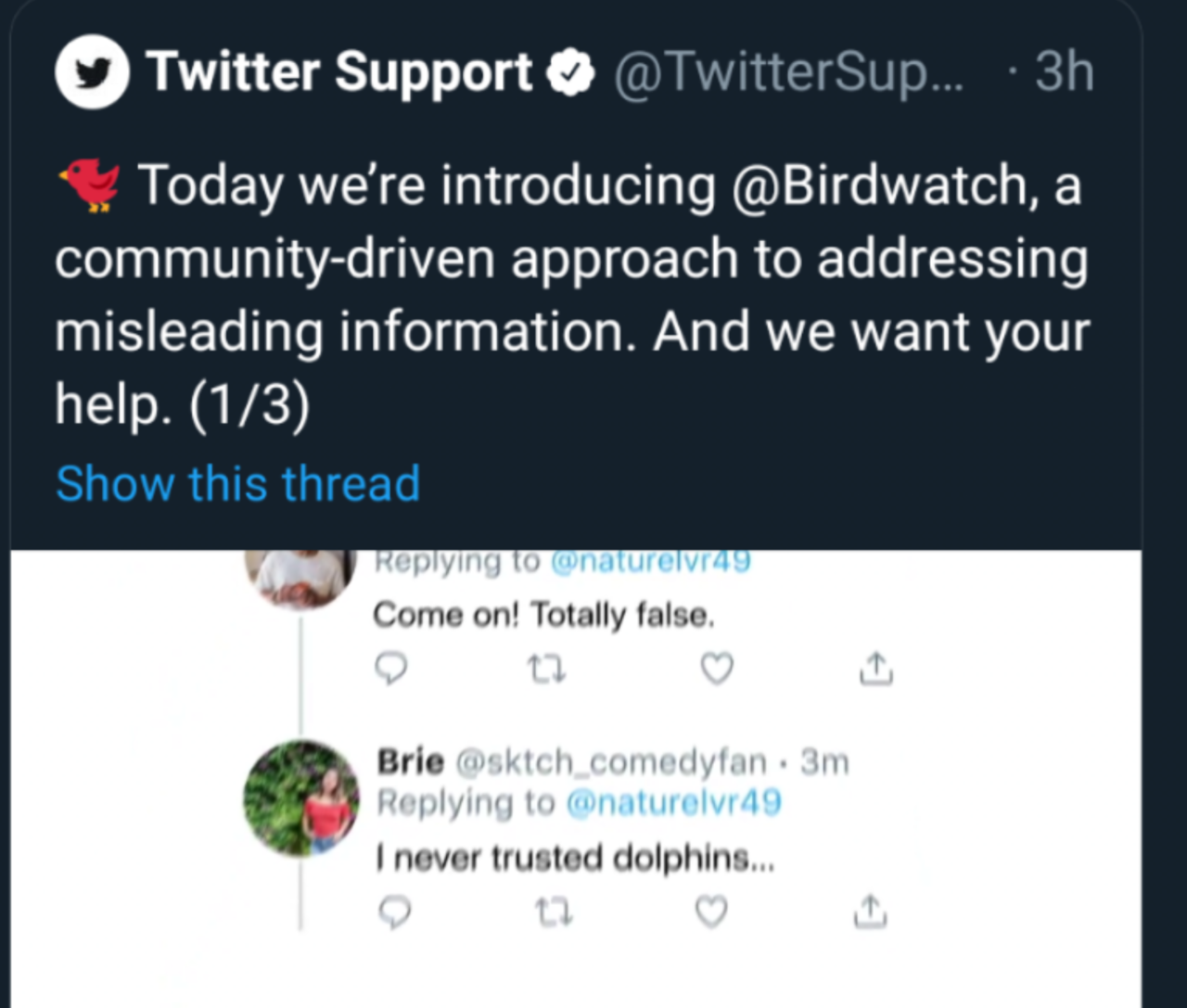Screen dimensions: 1187x1008
Task: Open the 'Show this thread' link
Action: tap(237, 484)
